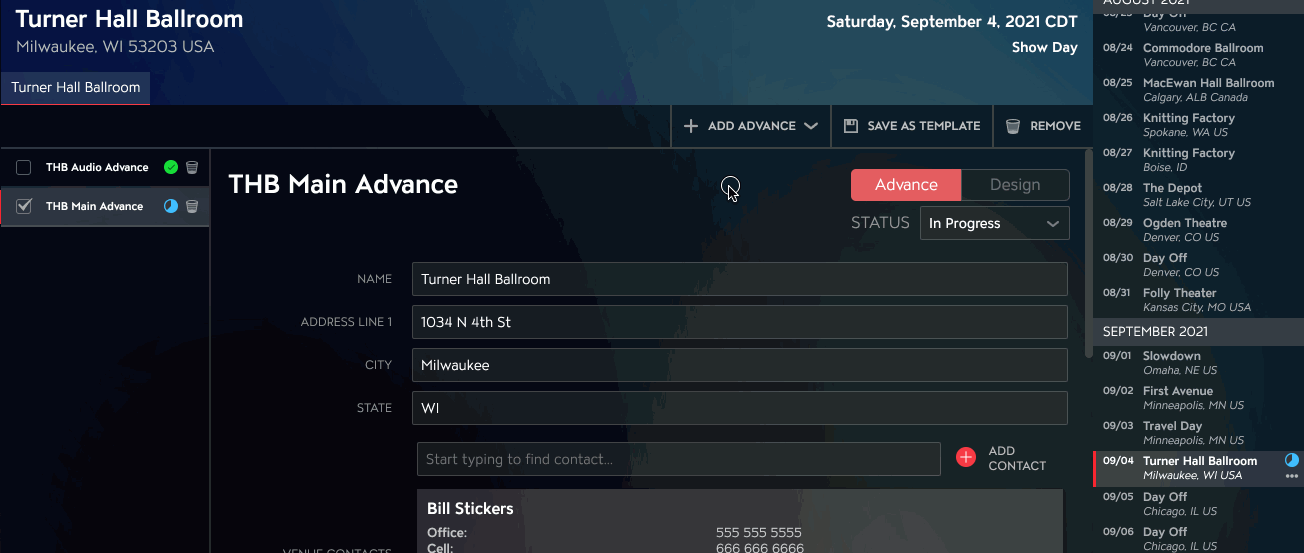
Task: Select the Turner Hall Ballroom tab
Action: (76, 88)
